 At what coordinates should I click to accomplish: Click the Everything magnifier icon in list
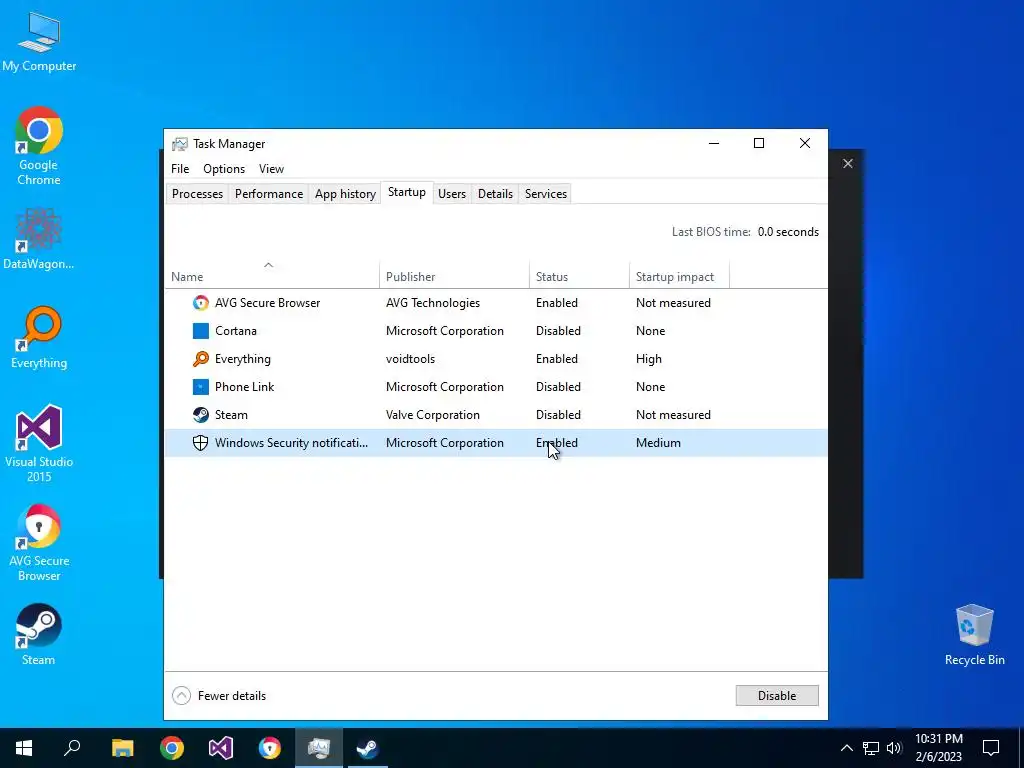pyautogui.click(x=200, y=359)
